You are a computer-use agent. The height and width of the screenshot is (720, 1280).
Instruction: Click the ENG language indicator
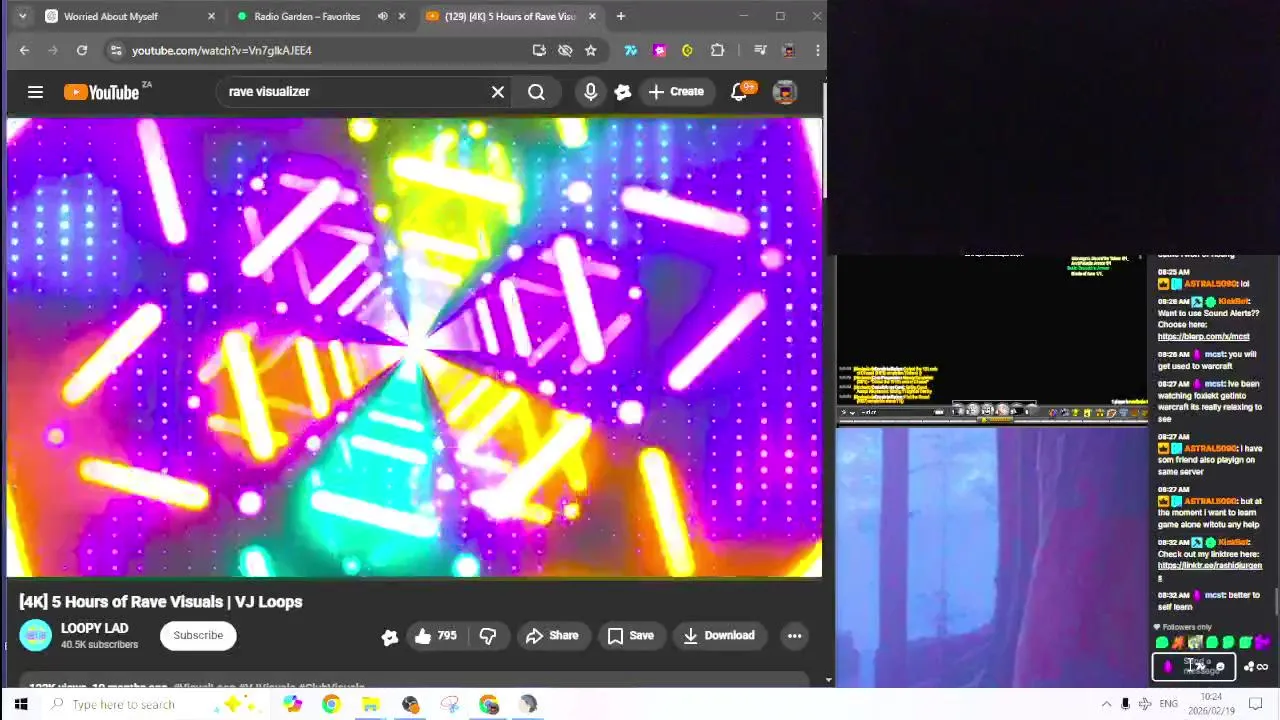point(1168,704)
